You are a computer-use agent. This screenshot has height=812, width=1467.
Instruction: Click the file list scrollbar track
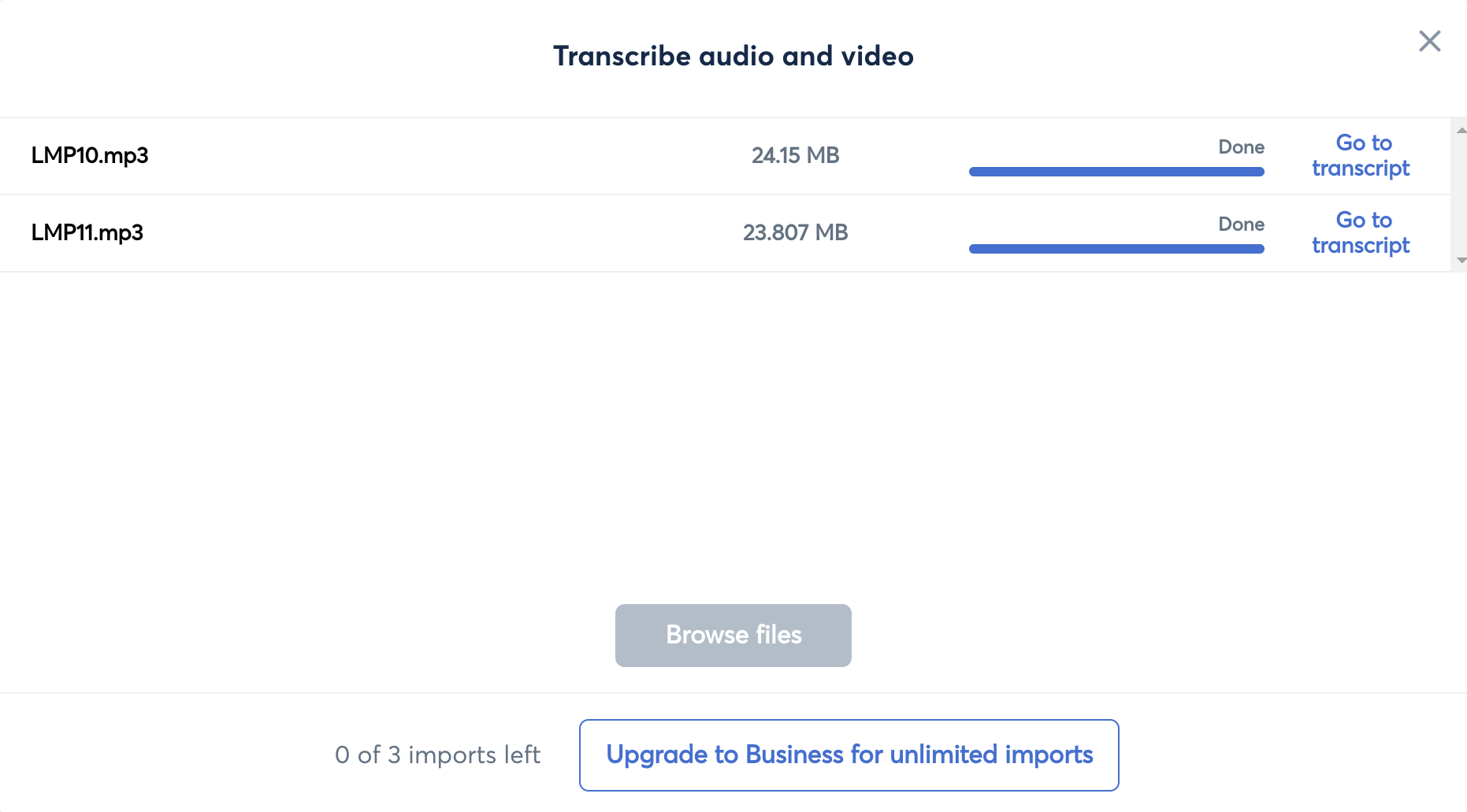(1460, 195)
